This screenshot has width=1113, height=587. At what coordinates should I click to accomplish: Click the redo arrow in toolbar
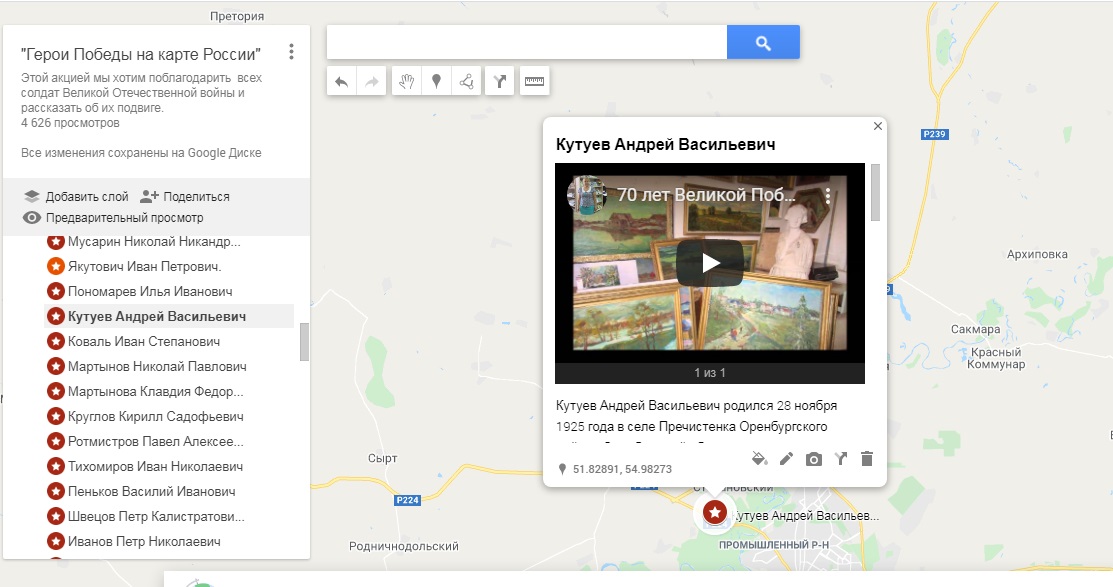371,82
